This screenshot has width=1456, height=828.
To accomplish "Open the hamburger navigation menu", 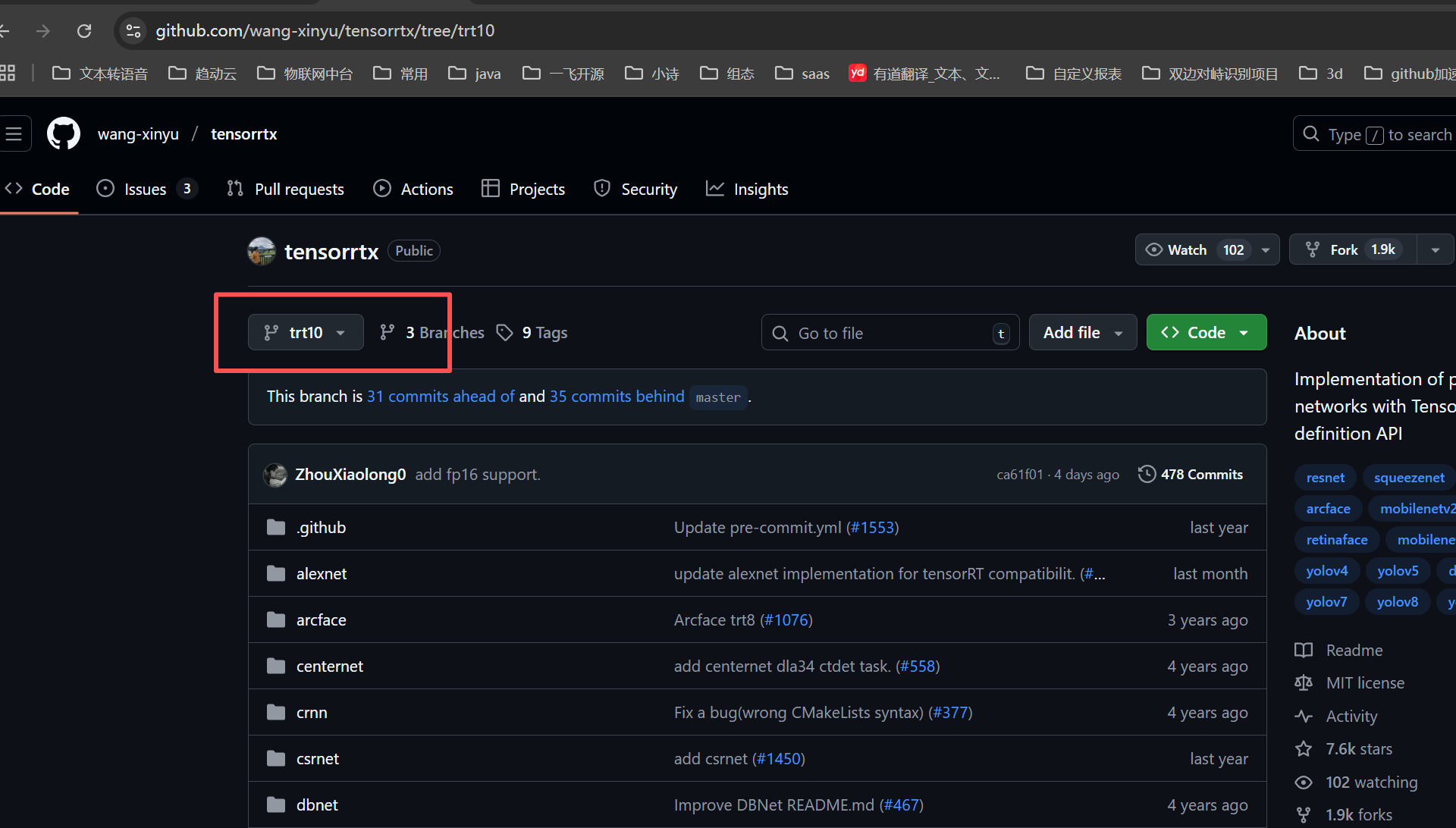I will pyautogui.click(x=14, y=134).
